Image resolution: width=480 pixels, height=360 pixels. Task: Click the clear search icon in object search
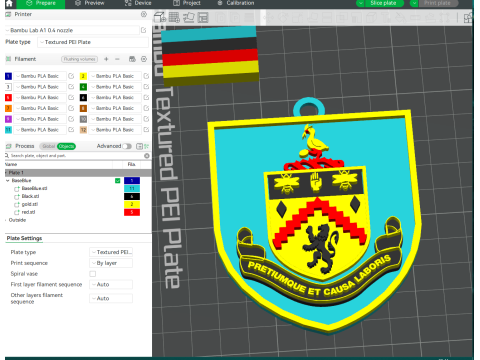point(147,156)
